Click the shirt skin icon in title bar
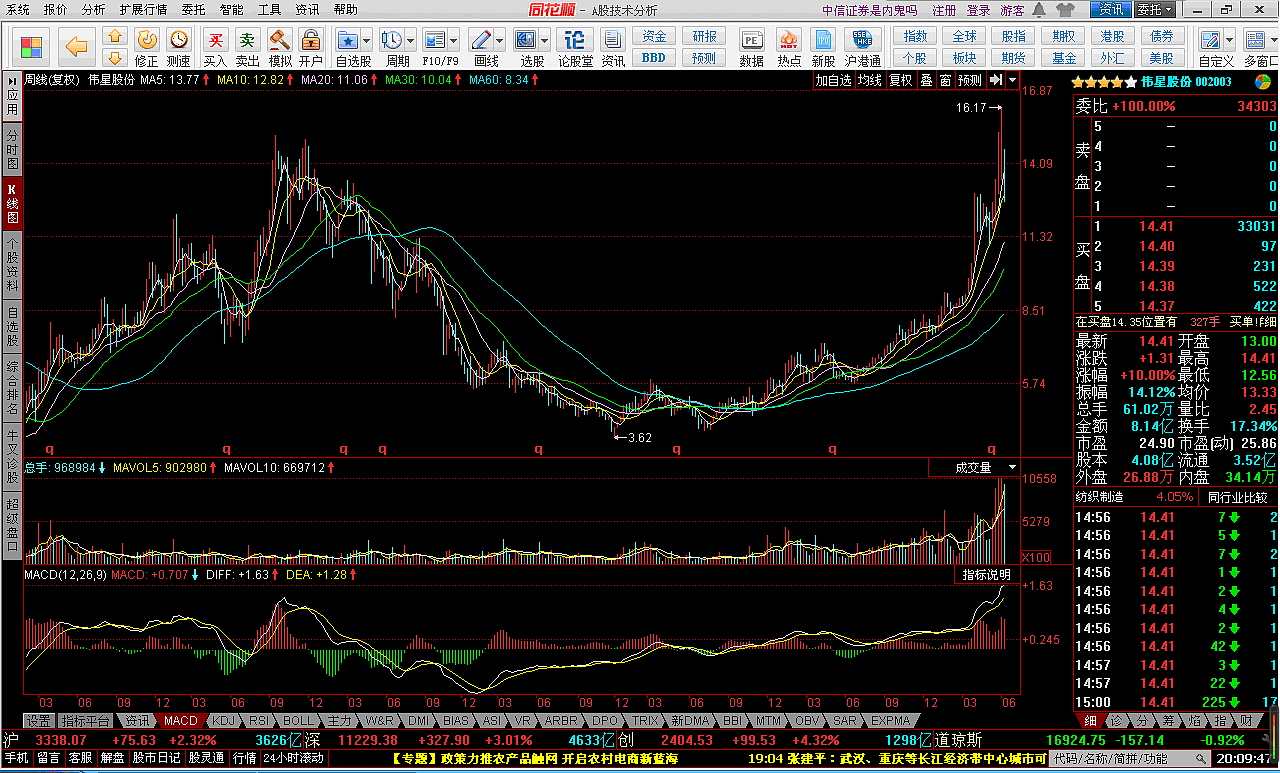The height and width of the screenshot is (773, 1280). coord(1067,10)
